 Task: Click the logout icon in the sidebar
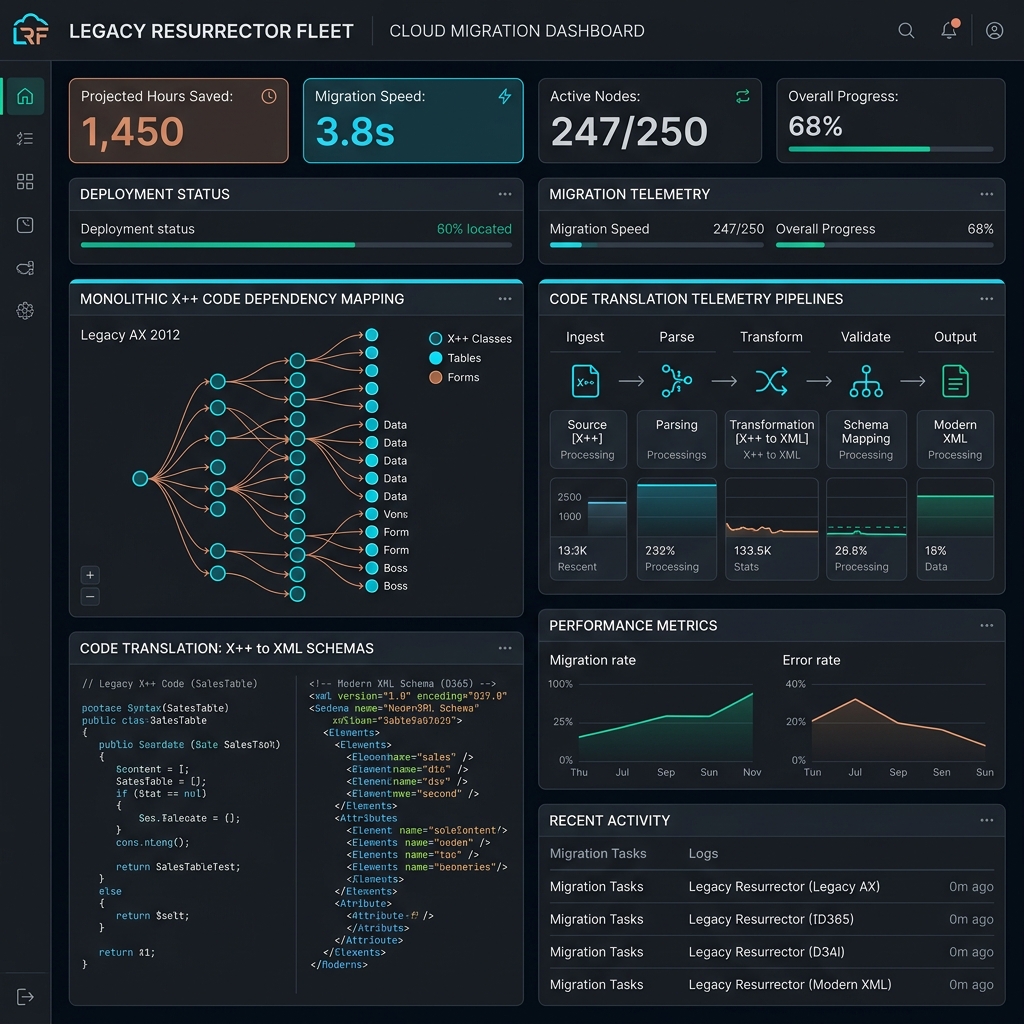pos(25,997)
